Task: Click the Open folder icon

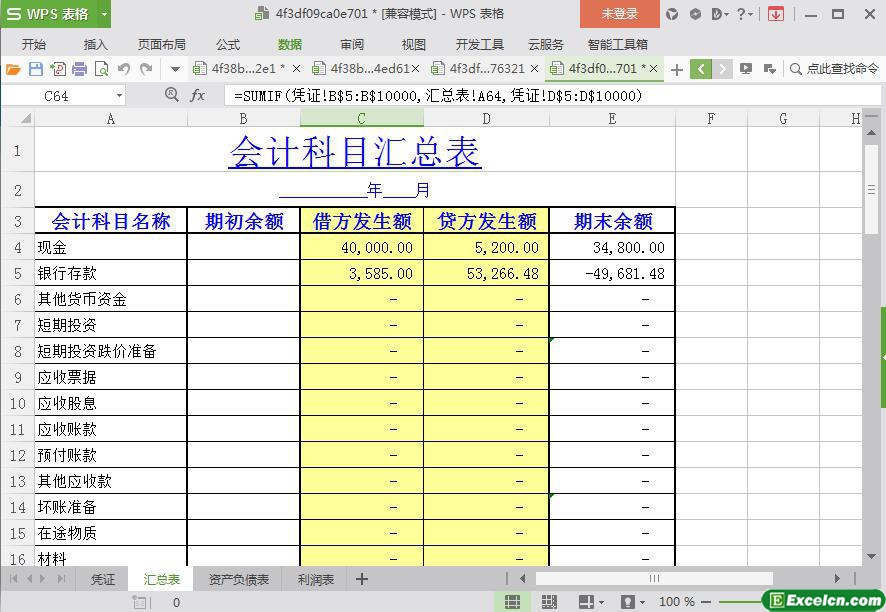Action: (13, 69)
